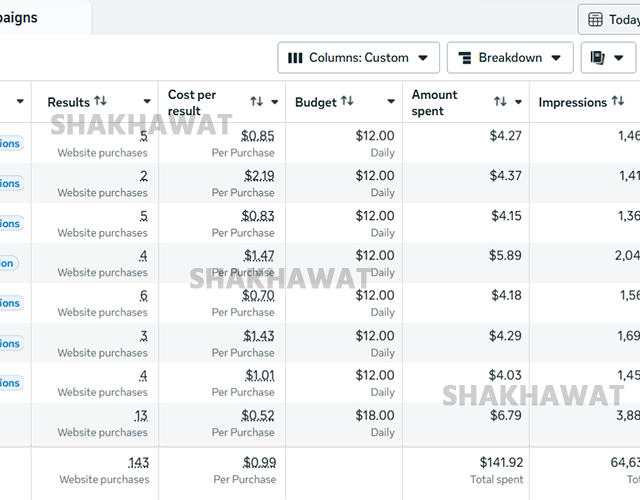640x500 pixels.
Task: Expand the Budget column options caret
Action: [x=391, y=102]
